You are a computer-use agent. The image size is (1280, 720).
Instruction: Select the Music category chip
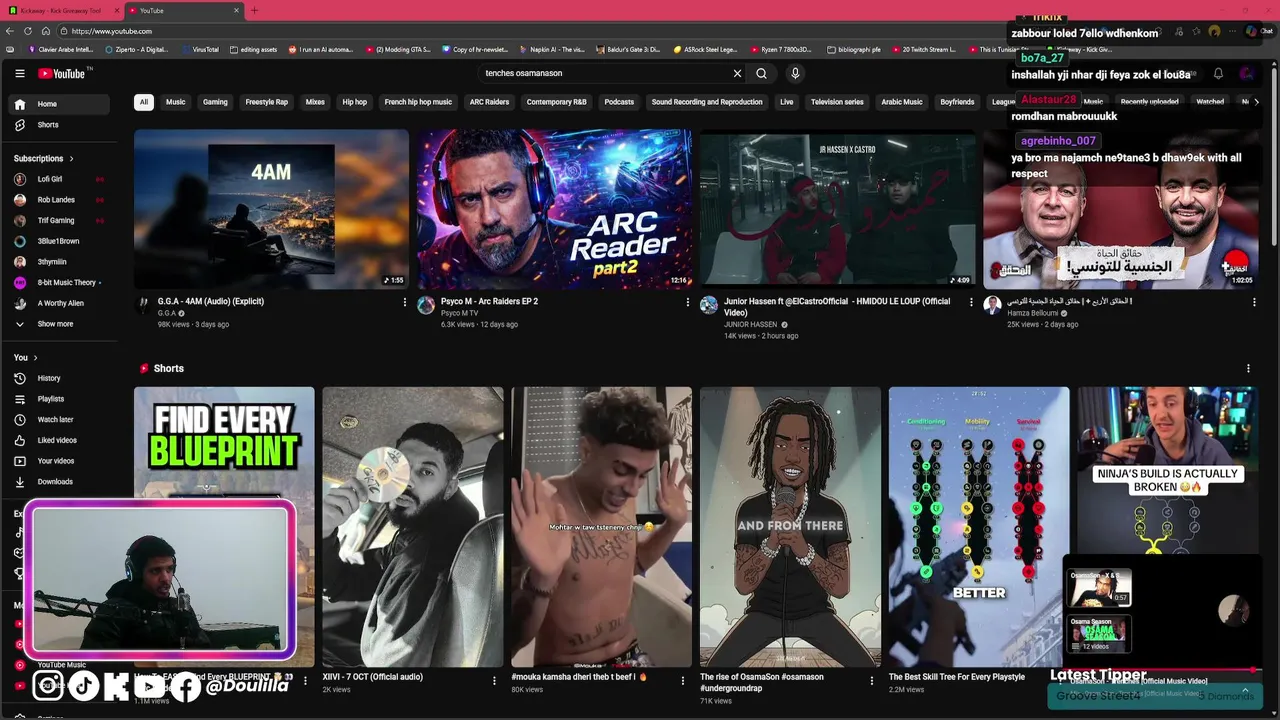175,102
